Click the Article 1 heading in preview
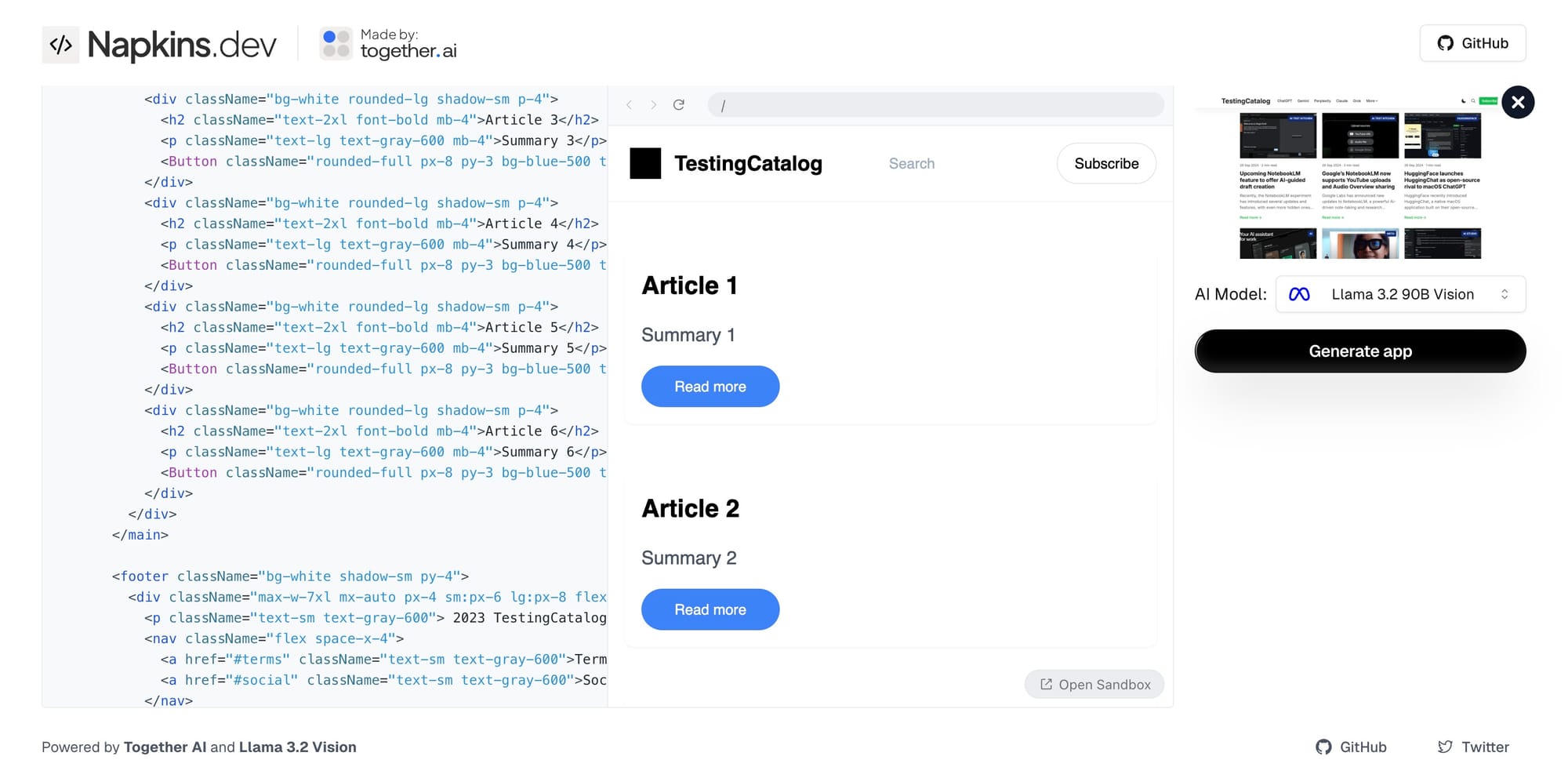 coord(690,285)
